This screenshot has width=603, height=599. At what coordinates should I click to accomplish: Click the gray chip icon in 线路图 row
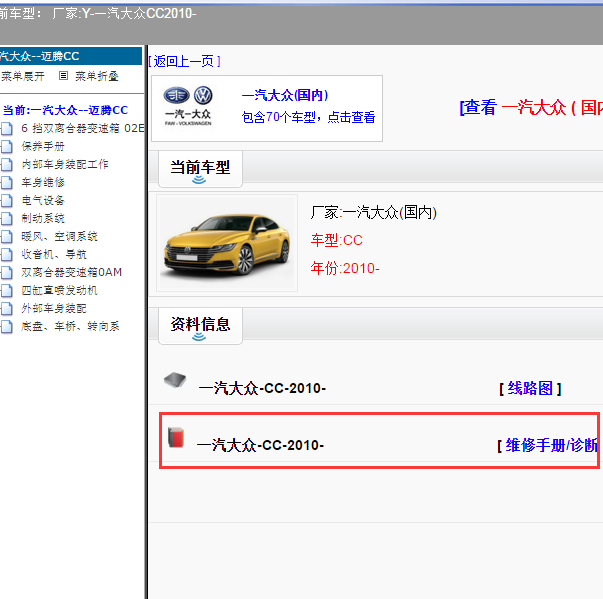coord(175,380)
